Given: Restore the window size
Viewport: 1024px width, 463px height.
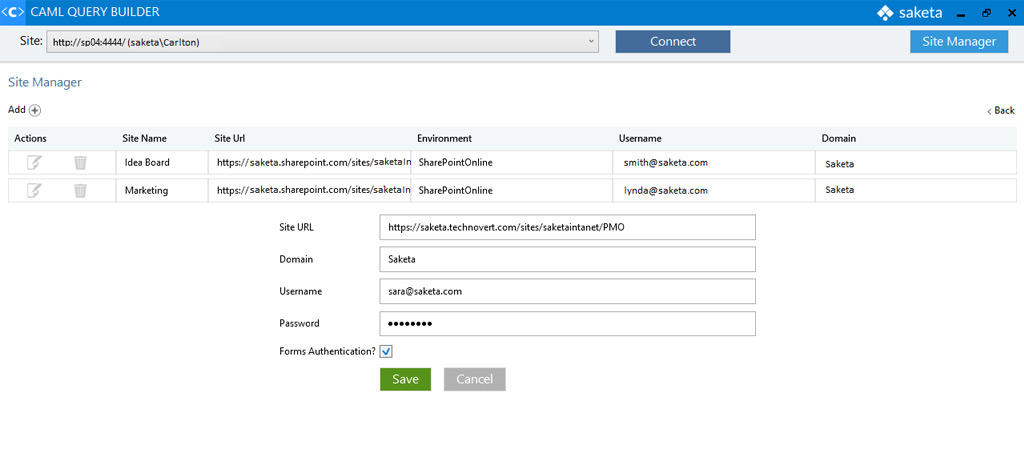Looking at the screenshot, I should (985, 12).
